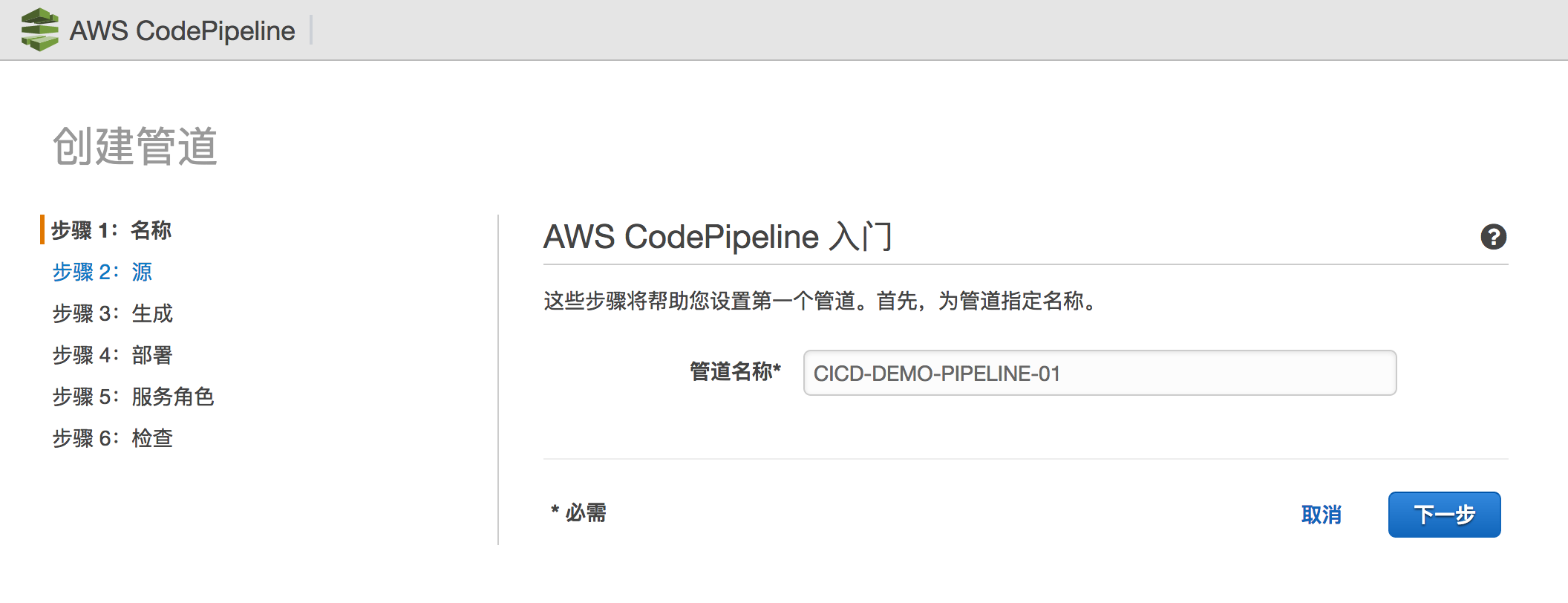Choose 步骤 5: 服务角色 step
The image size is (1568, 603).
[x=133, y=397]
